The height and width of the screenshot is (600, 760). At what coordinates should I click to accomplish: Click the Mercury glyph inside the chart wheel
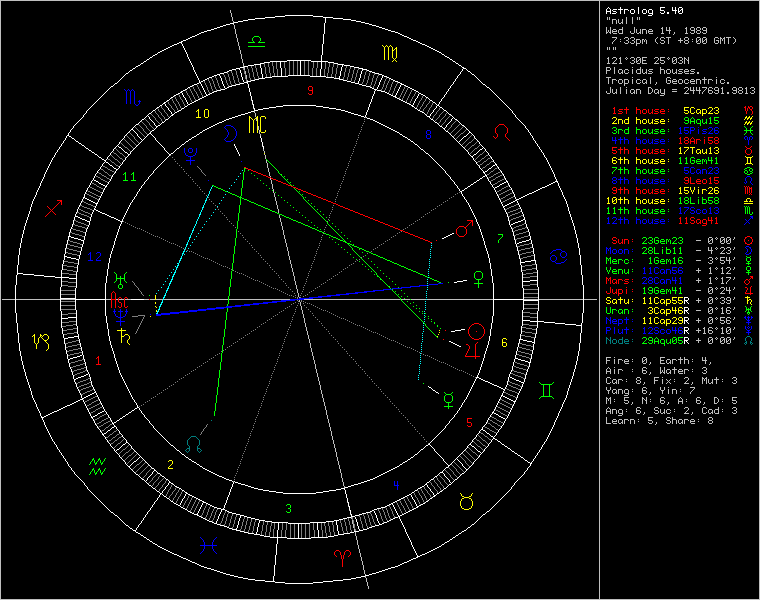click(x=448, y=400)
